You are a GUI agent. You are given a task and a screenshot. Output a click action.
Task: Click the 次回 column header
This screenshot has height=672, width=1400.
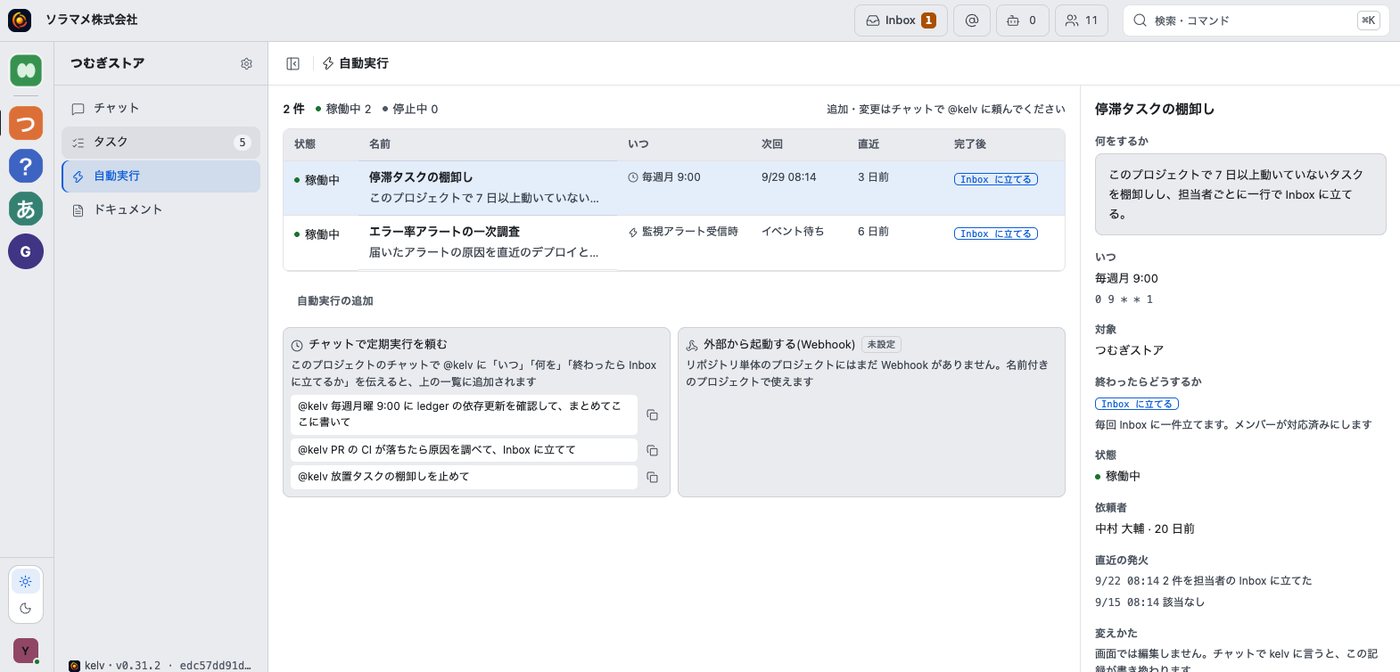(x=772, y=144)
